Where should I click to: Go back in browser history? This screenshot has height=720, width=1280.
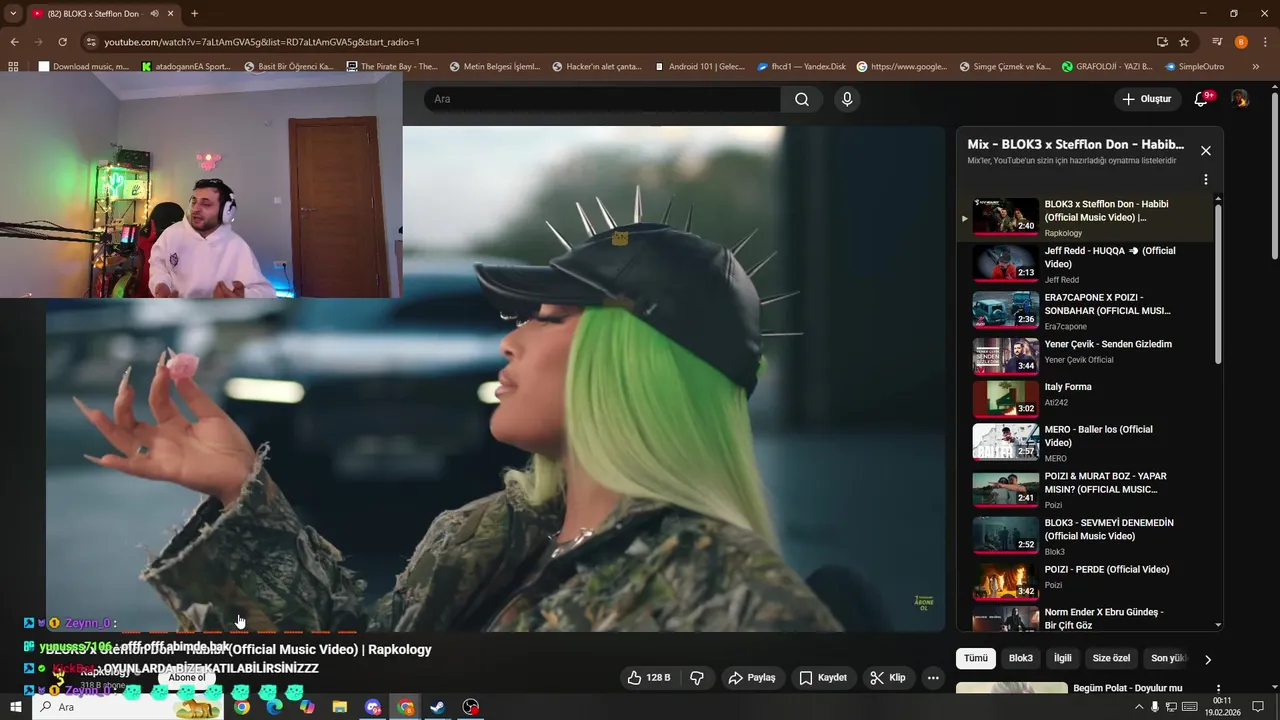(x=14, y=42)
